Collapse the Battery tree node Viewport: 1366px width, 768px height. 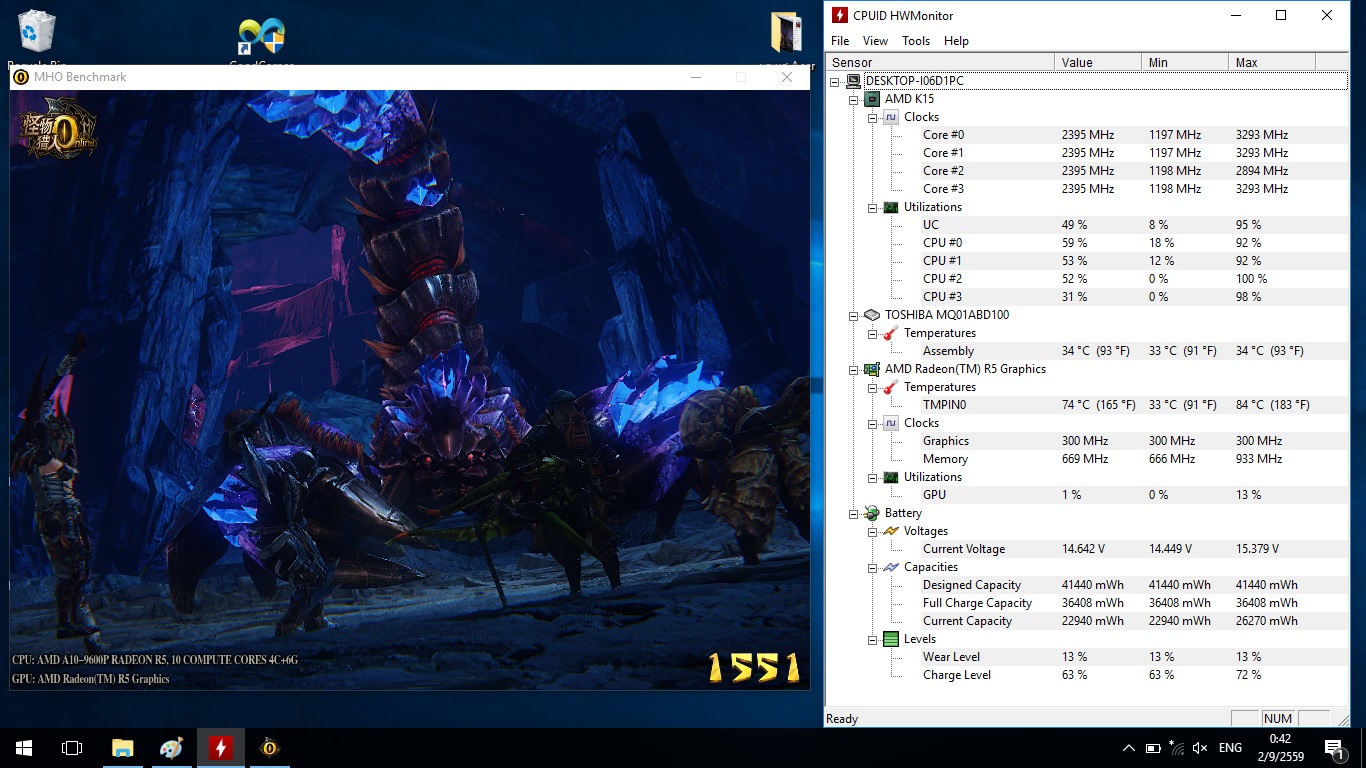853,513
